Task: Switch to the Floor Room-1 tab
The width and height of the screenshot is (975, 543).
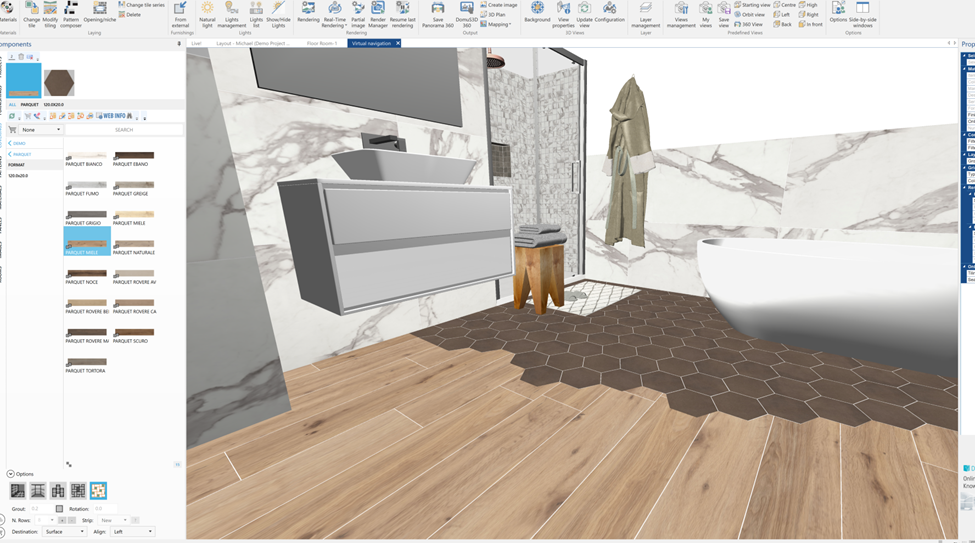Action: (x=321, y=44)
